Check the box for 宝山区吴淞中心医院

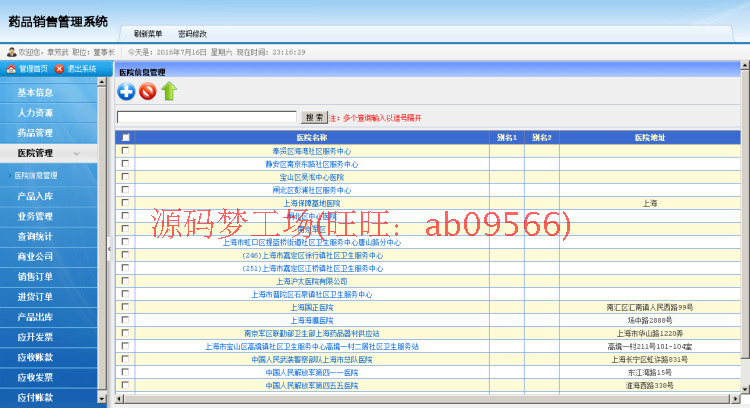point(125,176)
